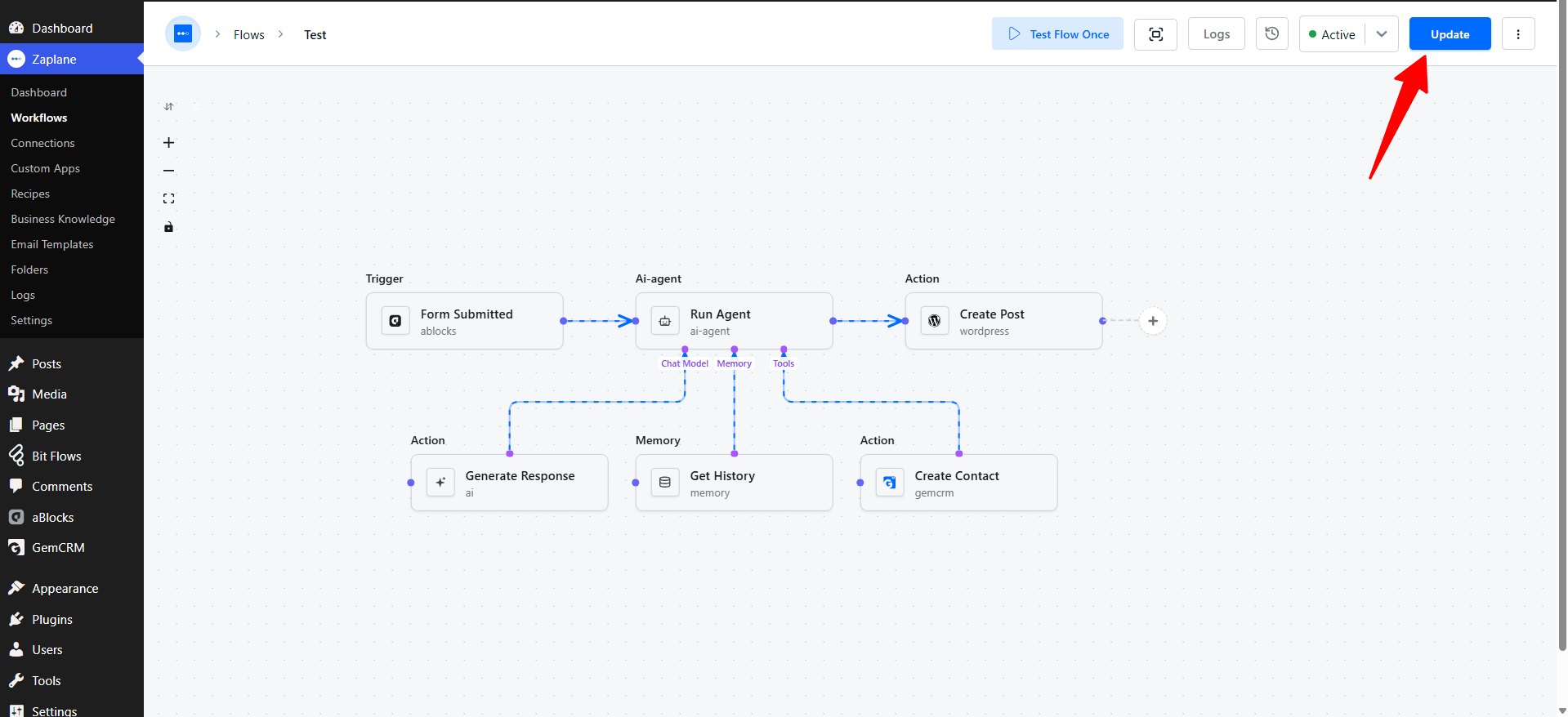The width and height of the screenshot is (1568, 717).
Task: Open the Zaplane sidebar menu
Action: [72, 59]
